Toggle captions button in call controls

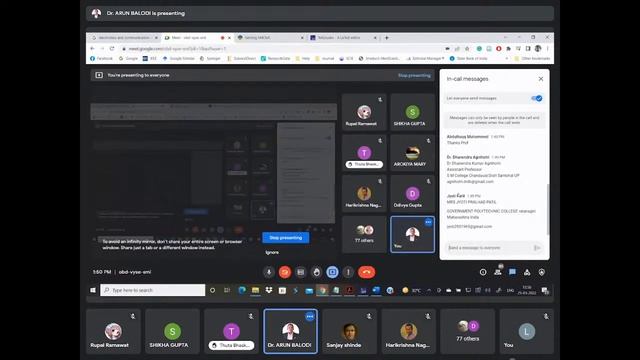click(x=301, y=272)
